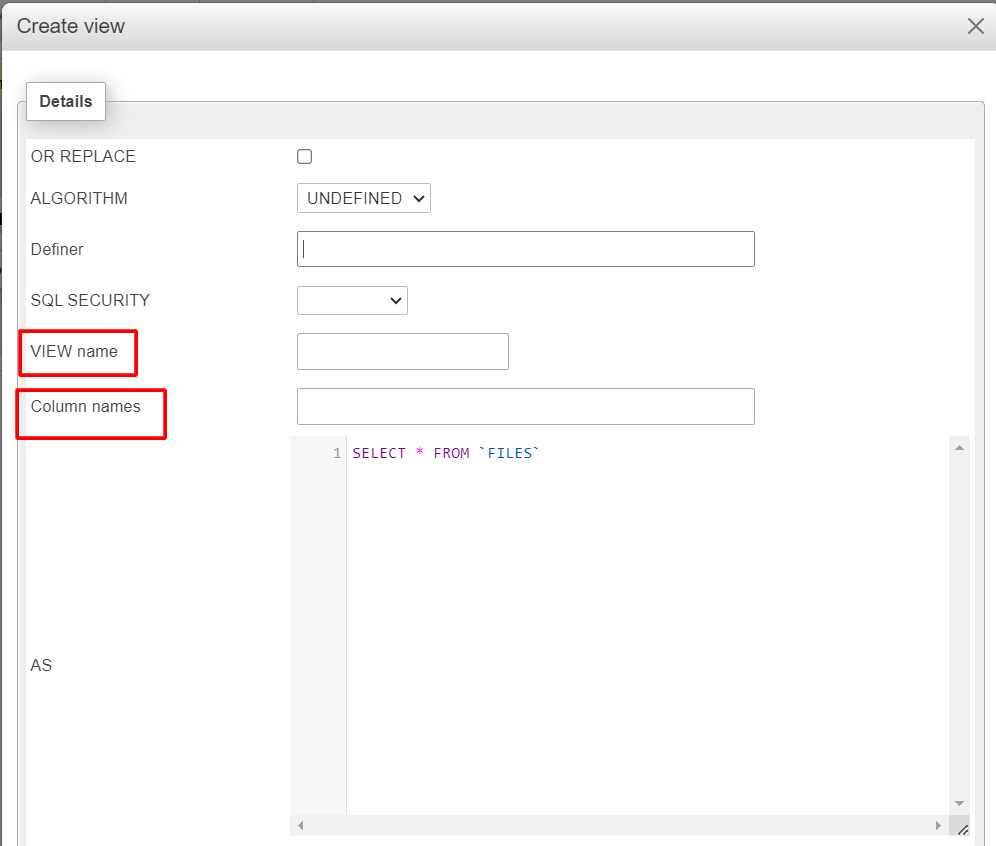This screenshot has width=996, height=846.
Task: Click the editor's scroll down arrow
Action: [959, 803]
